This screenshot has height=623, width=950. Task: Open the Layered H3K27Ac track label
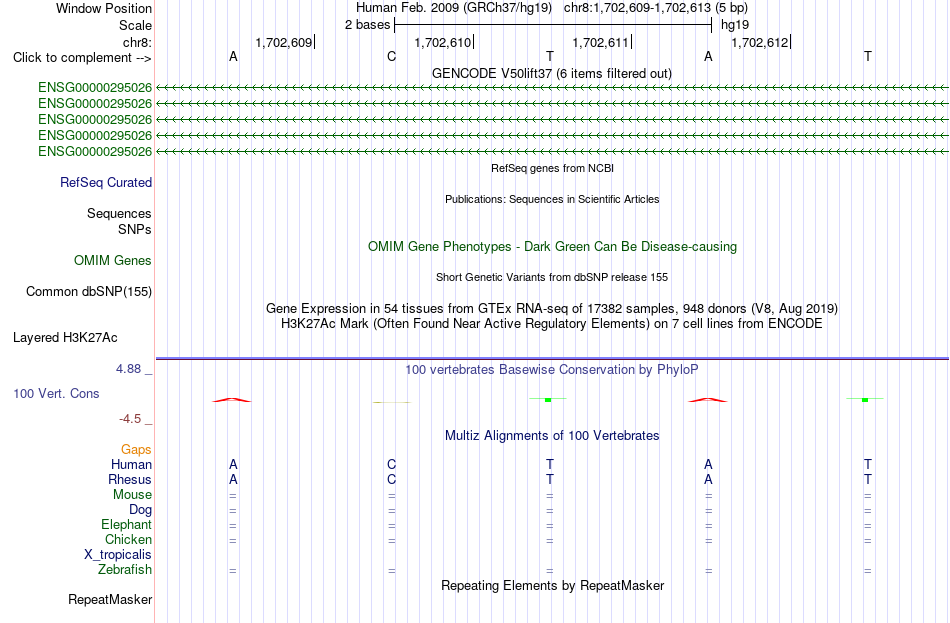click(65, 338)
